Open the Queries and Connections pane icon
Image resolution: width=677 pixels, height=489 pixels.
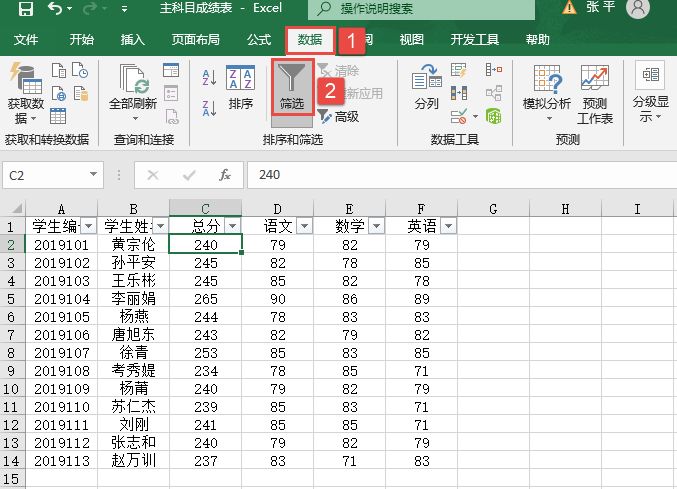click(171, 70)
